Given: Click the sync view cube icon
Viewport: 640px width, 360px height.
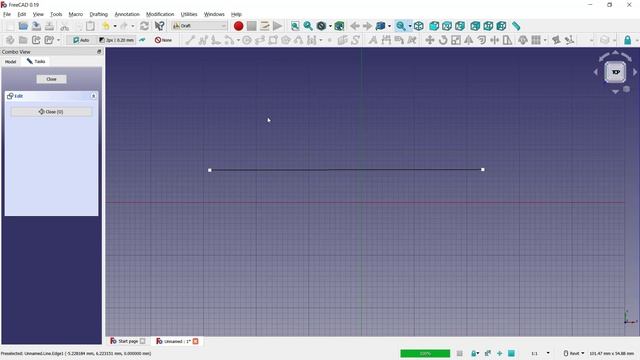Looking at the screenshot, I should point(380,26).
